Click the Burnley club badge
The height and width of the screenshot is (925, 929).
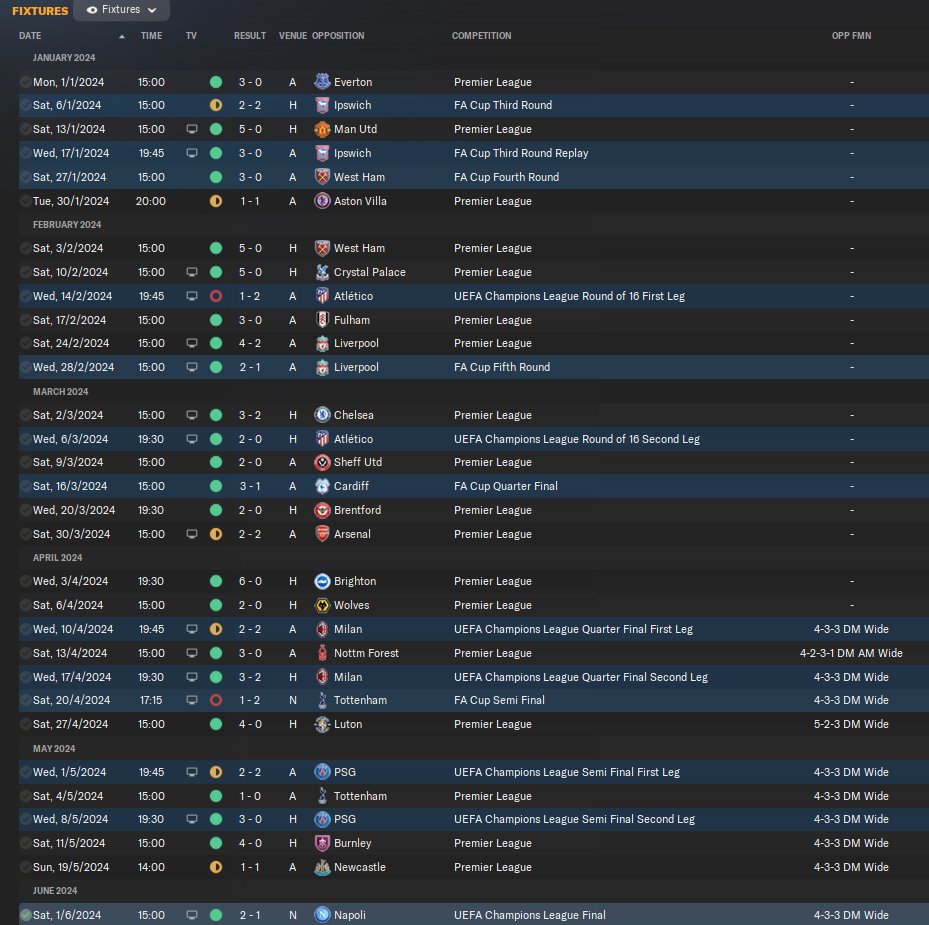click(x=322, y=843)
